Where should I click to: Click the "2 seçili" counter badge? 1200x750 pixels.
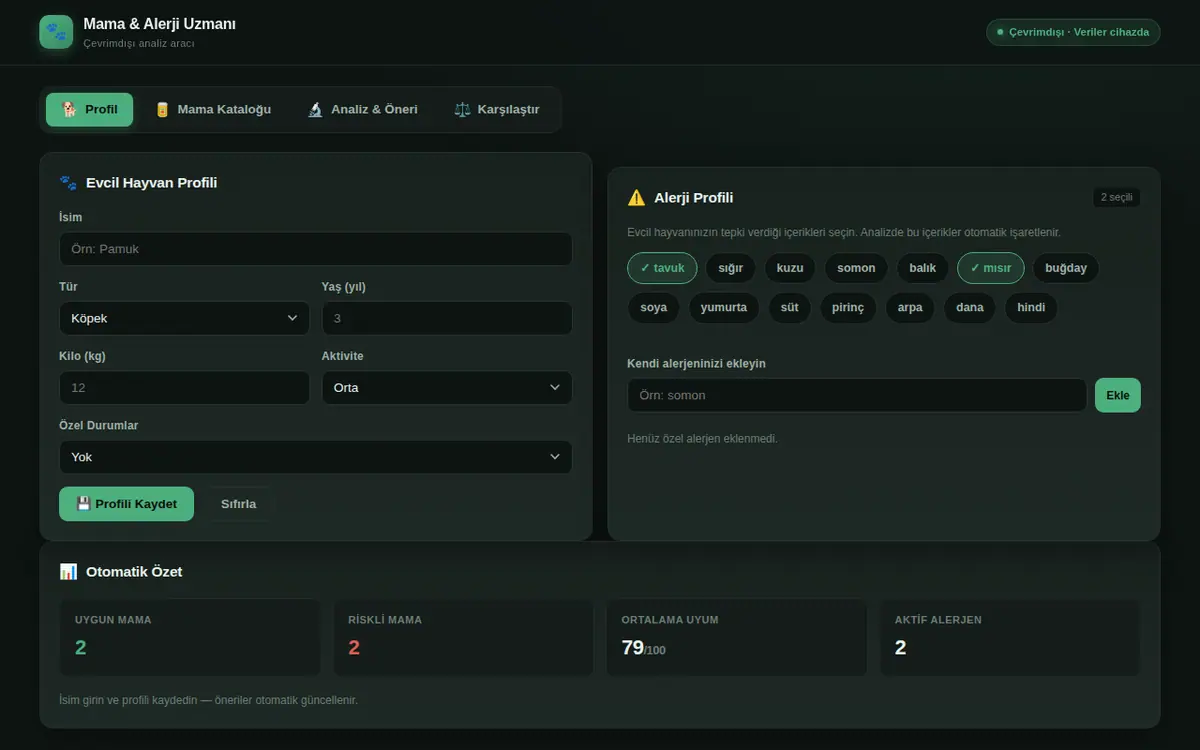(1117, 197)
